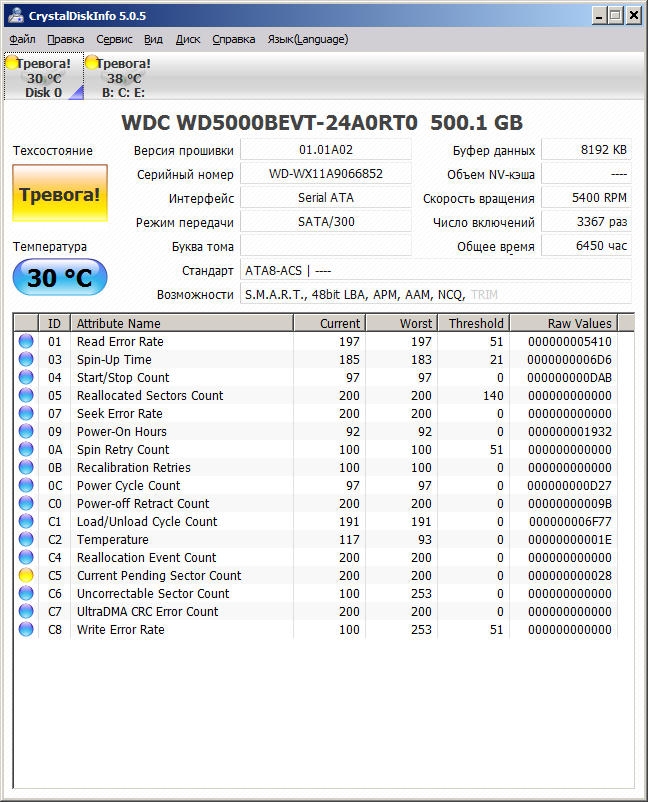Click status icon for Temperature attribute
The width and height of the screenshot is (648, 802).
tap(26, 539)
